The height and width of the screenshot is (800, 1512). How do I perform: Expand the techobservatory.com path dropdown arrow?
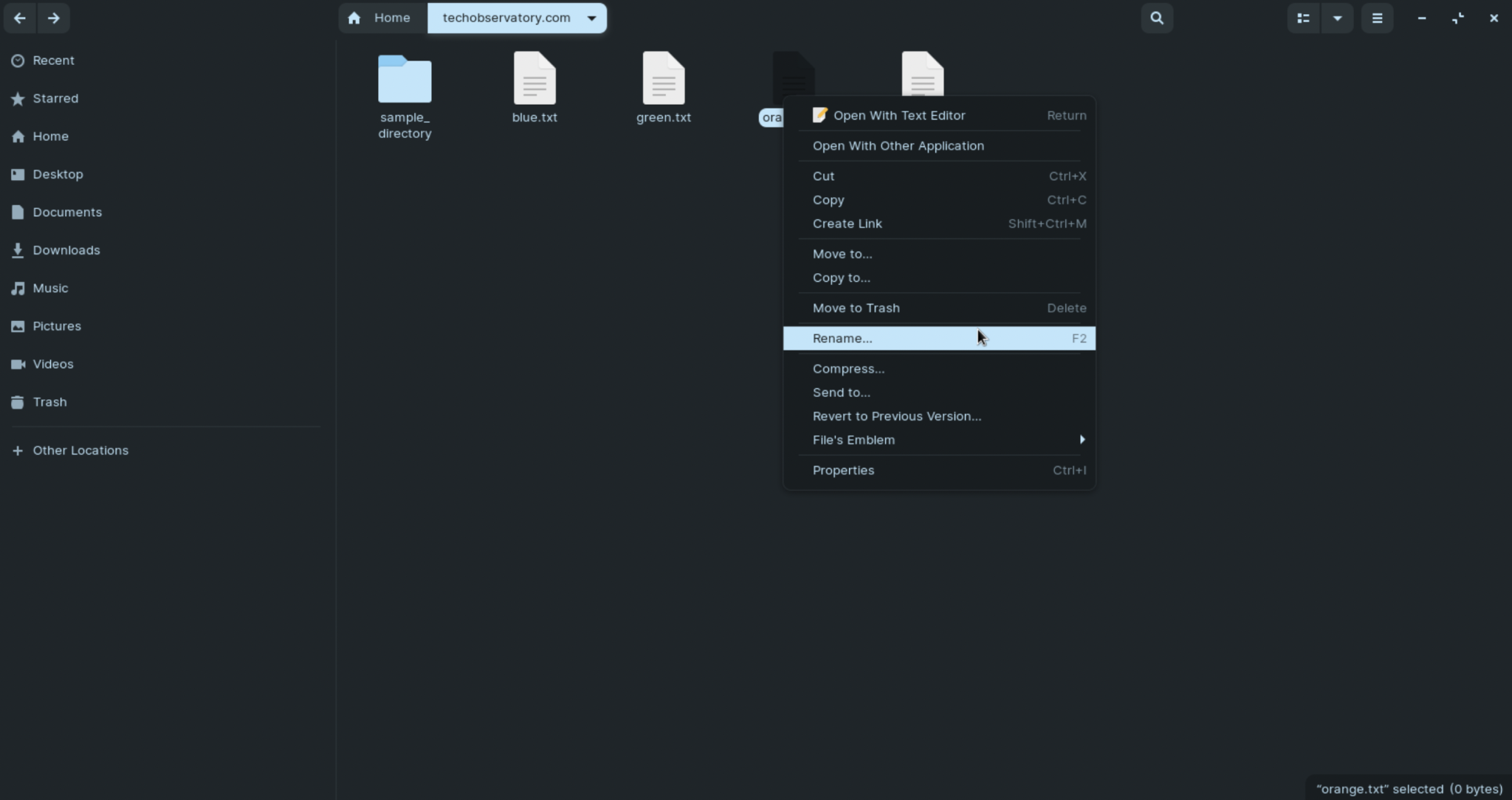point(591,18)
